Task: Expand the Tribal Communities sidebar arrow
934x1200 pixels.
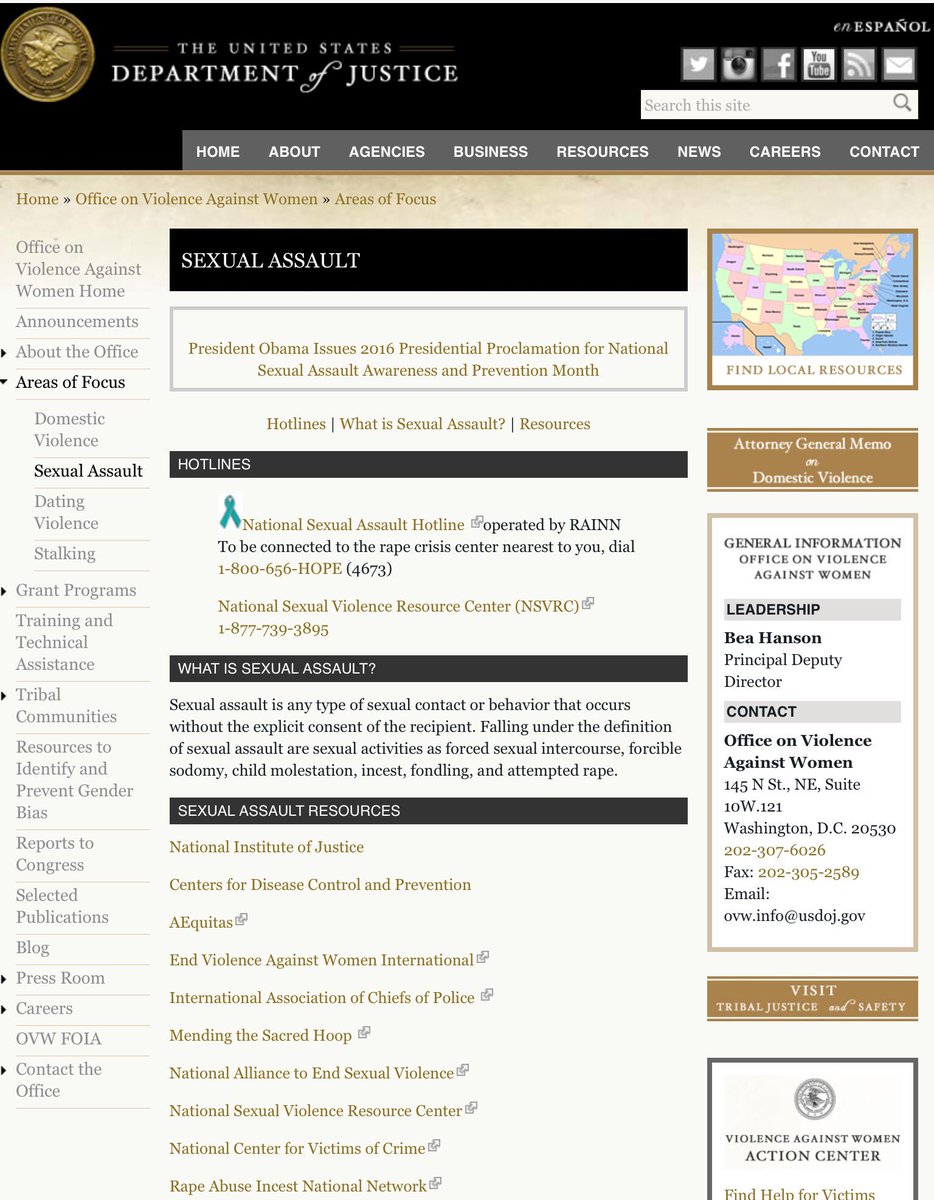Action: coord(5,695)
